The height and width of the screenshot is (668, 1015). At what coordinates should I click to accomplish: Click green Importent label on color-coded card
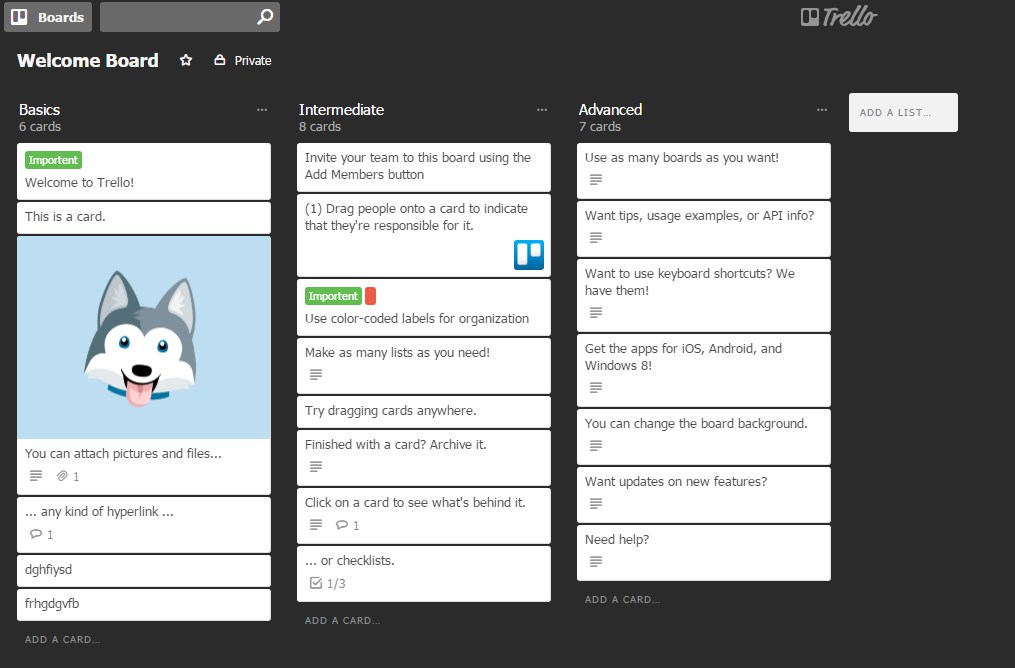pyautogui.click(x=333, y=296)
